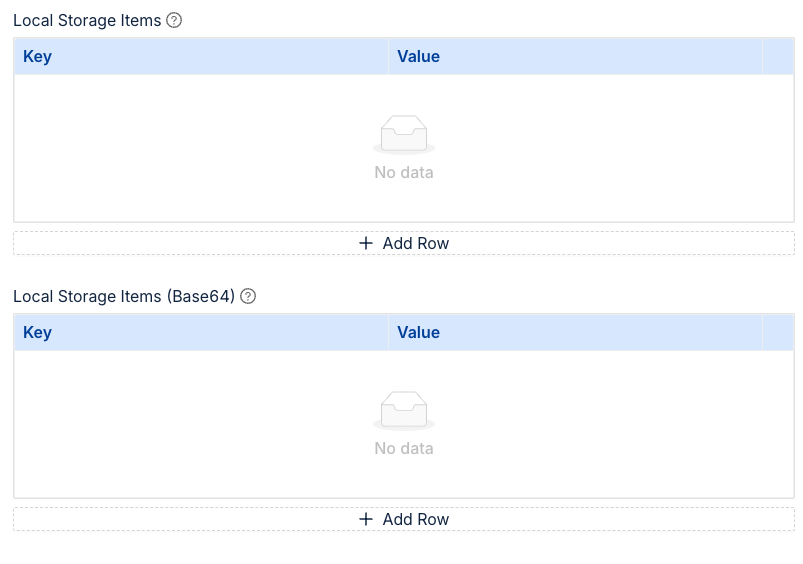Click blank actions column header in first table

pyautogui.click(x=778, y=57)
